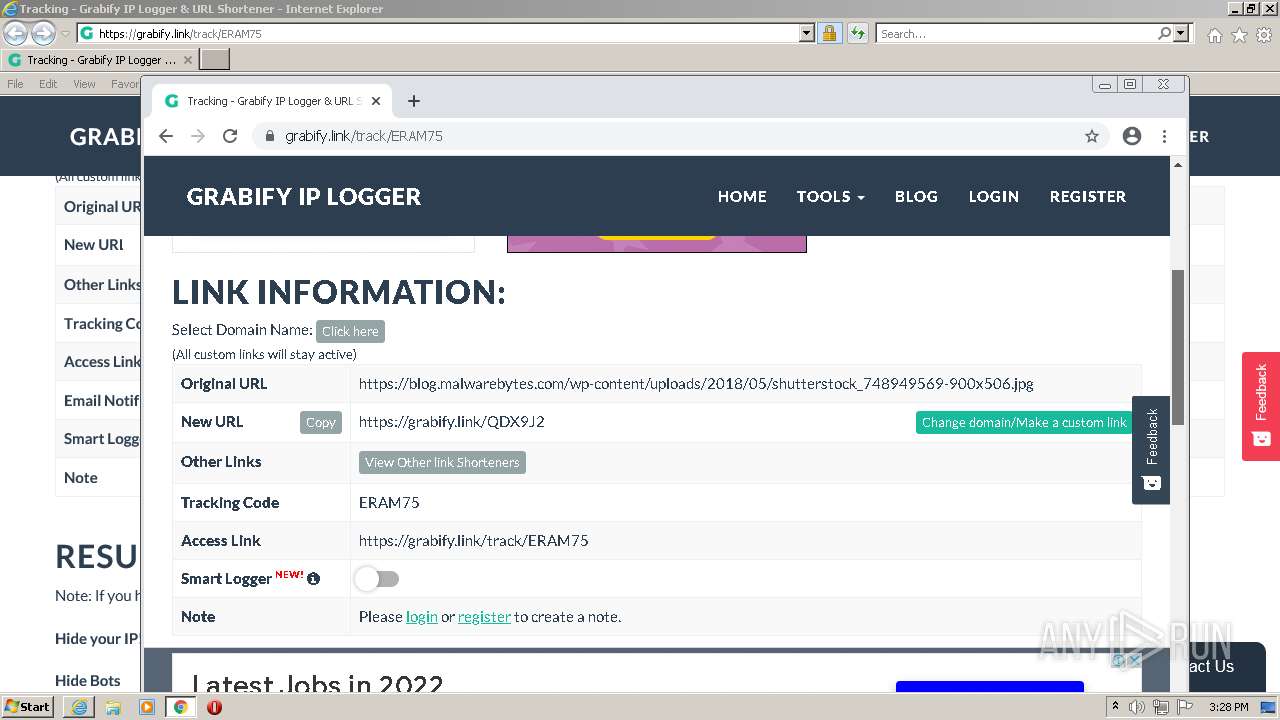Click IE search magnifier icon
The height and width of the screenshot is (720, 1280).
(1164, 34)
